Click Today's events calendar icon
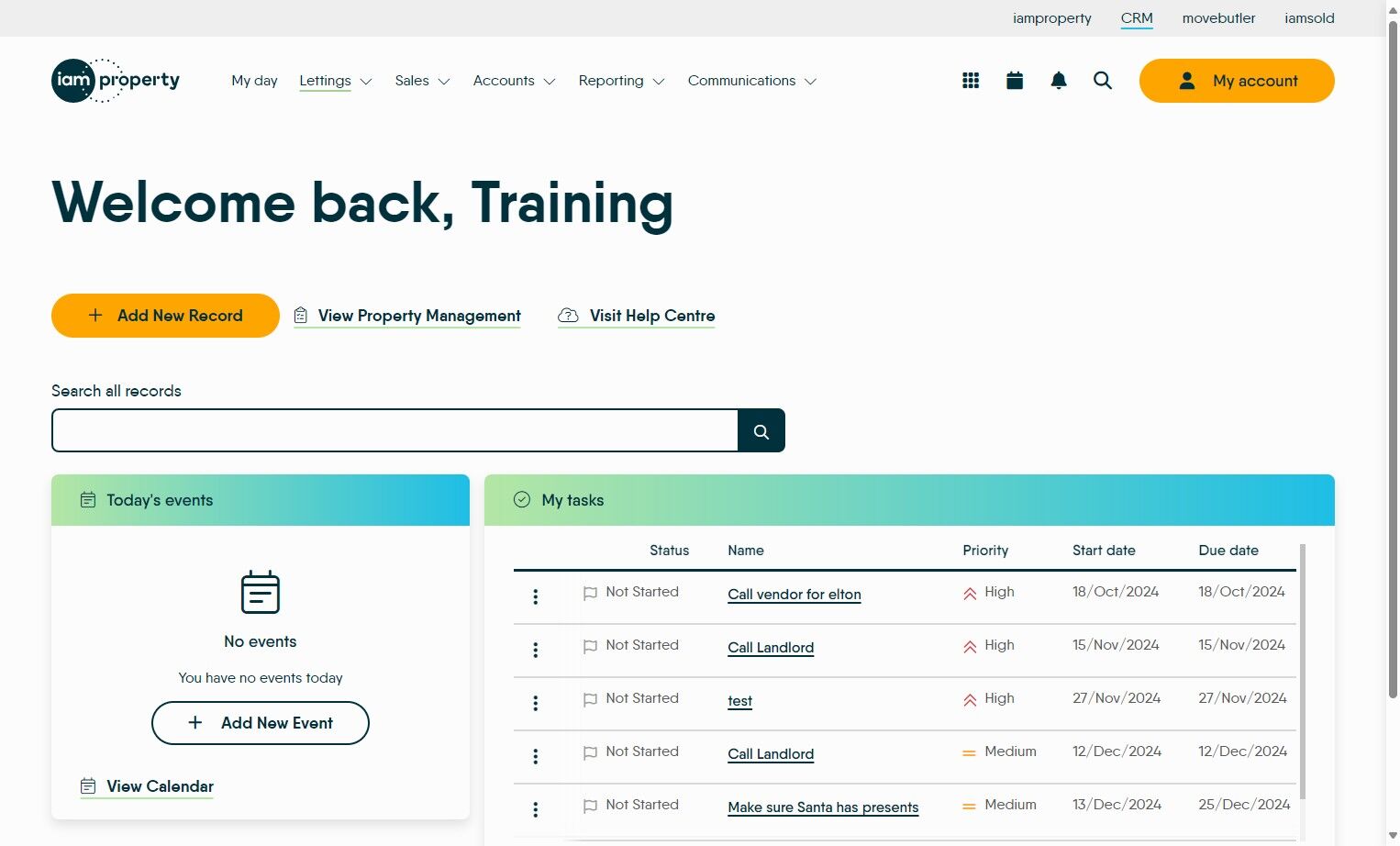The height and width of the screenshot is (846, 1400). (88, 500)
